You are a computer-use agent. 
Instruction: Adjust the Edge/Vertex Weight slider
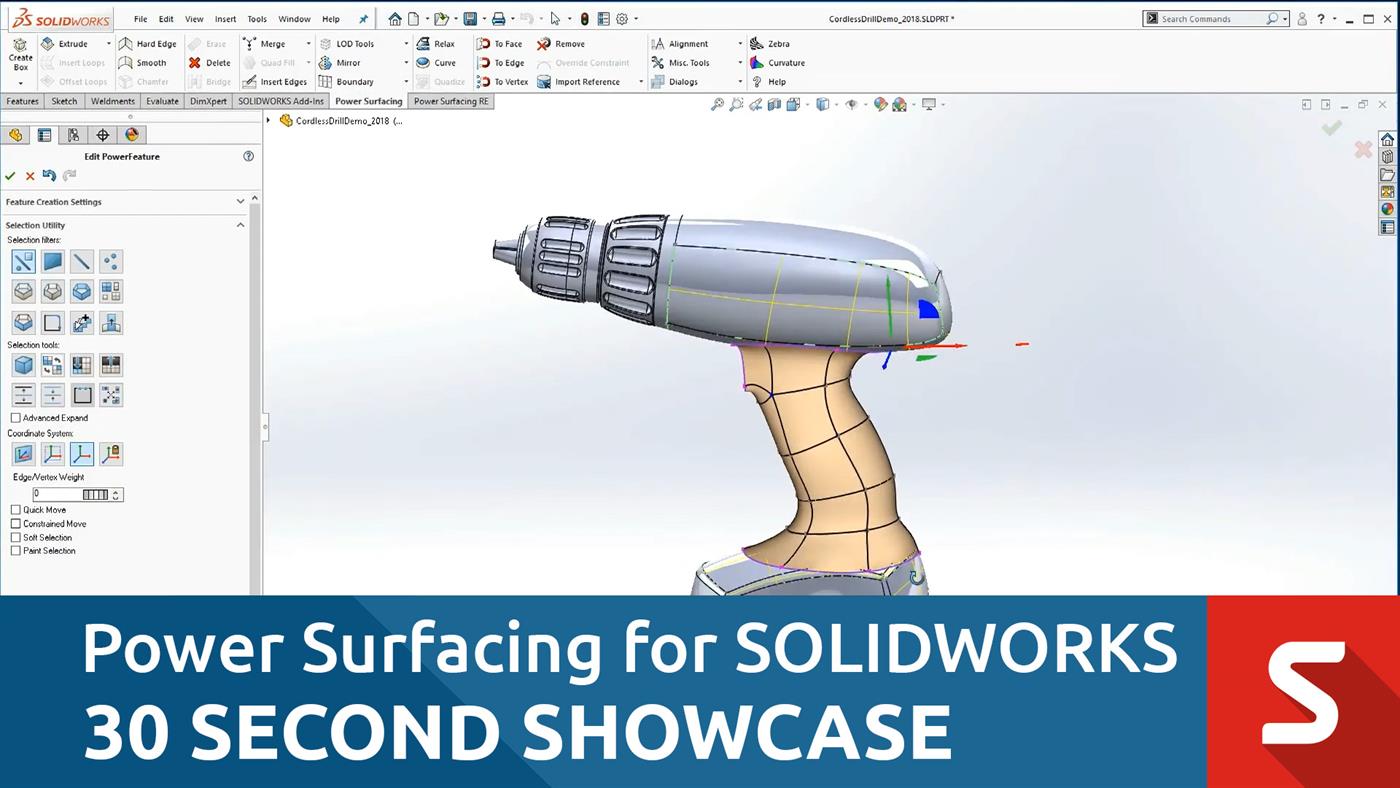click(x=95, y=495)
